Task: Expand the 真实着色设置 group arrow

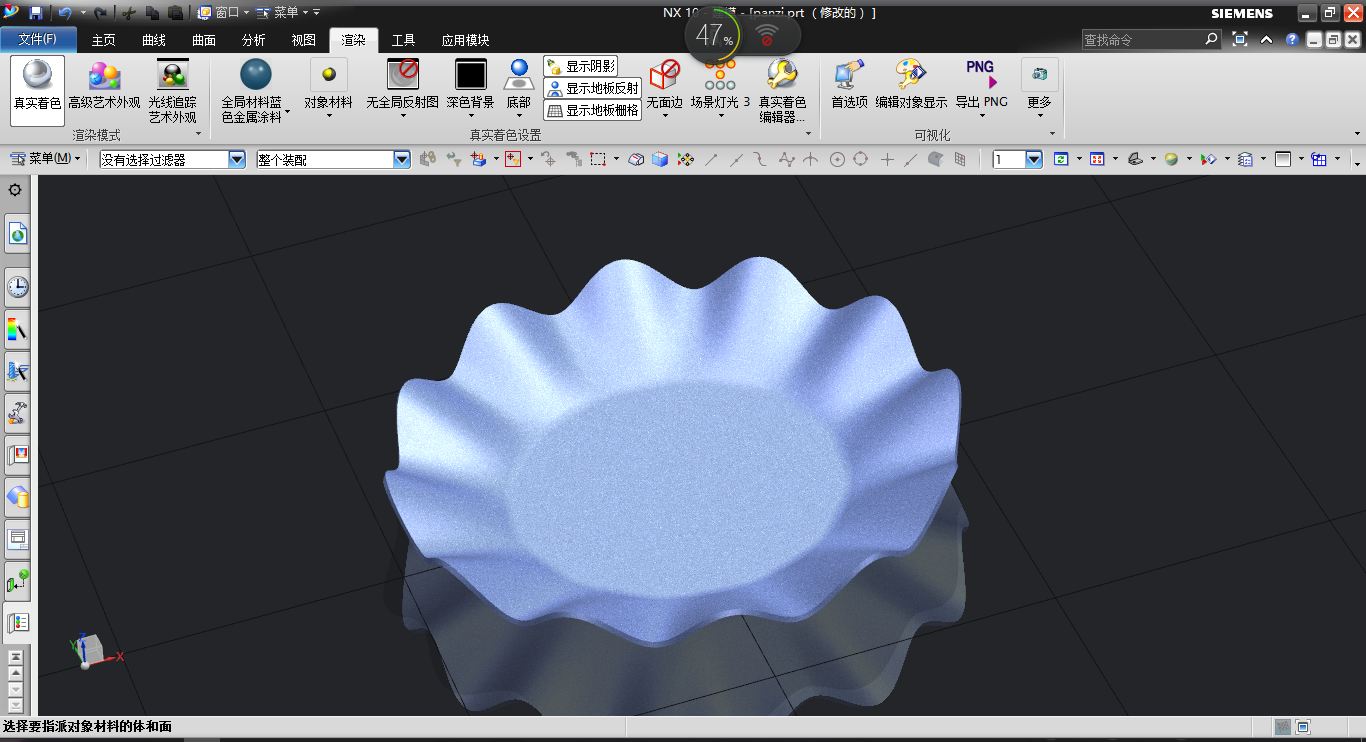Action: [x=808, y=134]
